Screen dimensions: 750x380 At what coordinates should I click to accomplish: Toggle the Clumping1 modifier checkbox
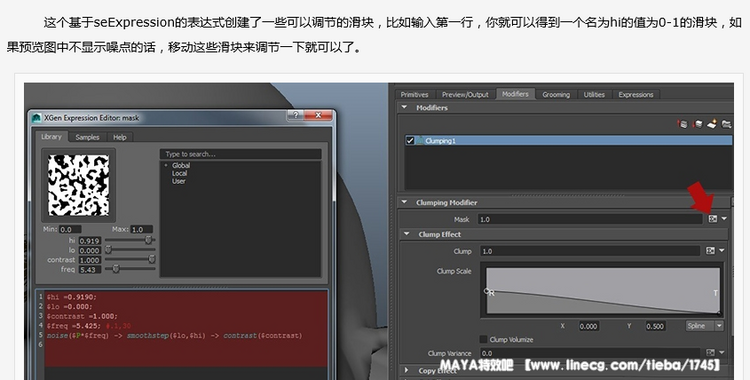click(409, 140)
